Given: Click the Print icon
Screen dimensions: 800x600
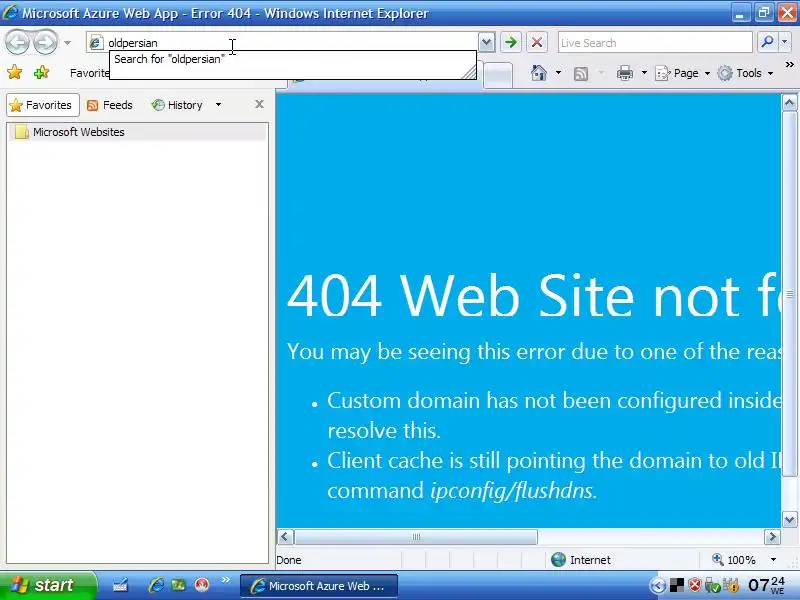Looking at the screenshot, I should (x=624, y=73).
